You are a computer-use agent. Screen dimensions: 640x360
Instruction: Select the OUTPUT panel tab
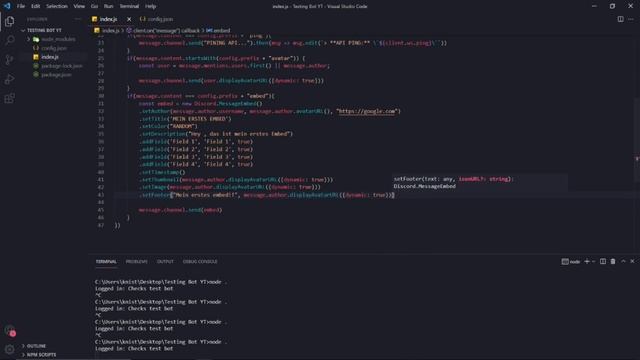pos(165,262)
